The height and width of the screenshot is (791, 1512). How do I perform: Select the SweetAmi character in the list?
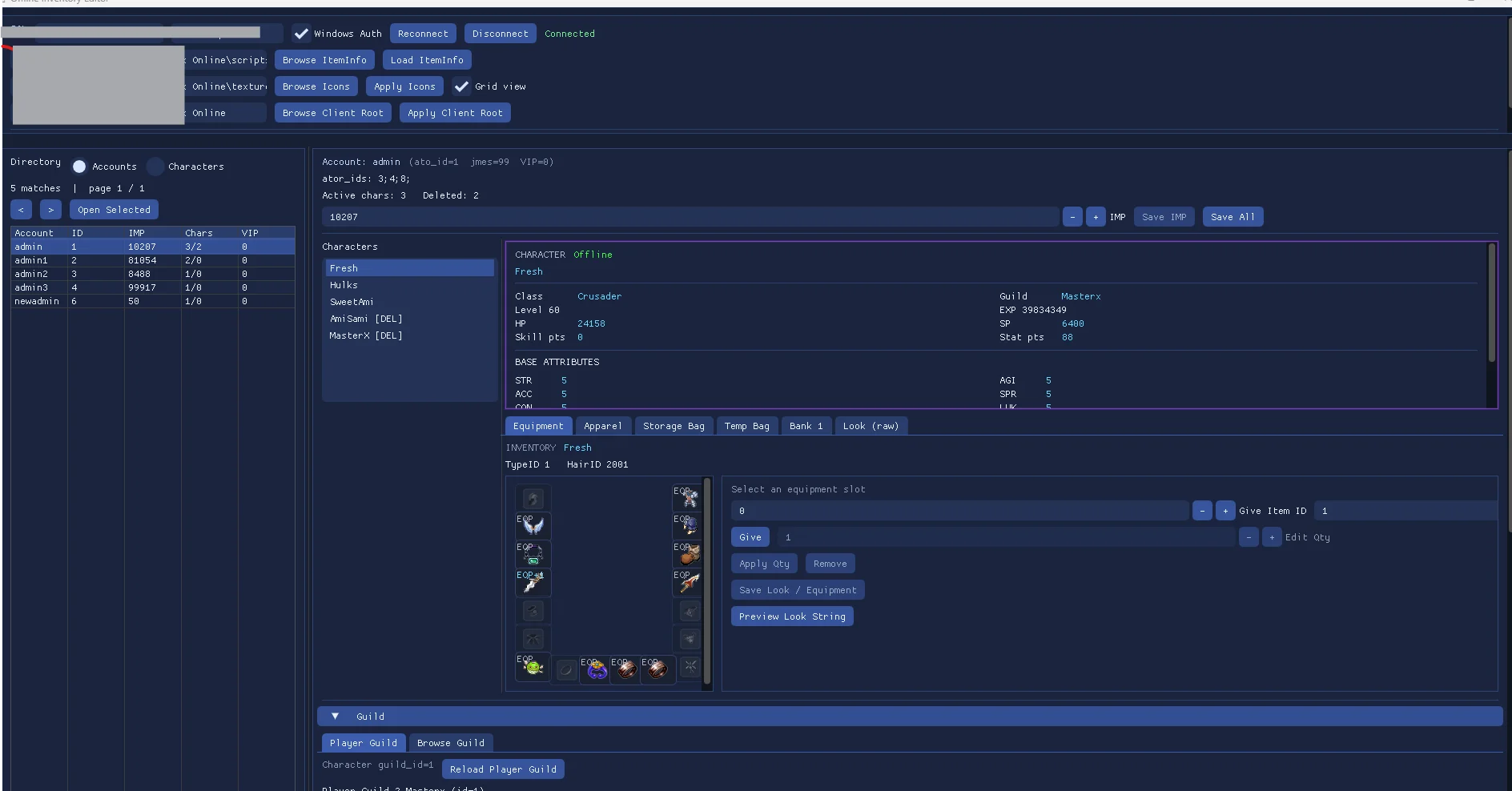[x=410, y=302]
